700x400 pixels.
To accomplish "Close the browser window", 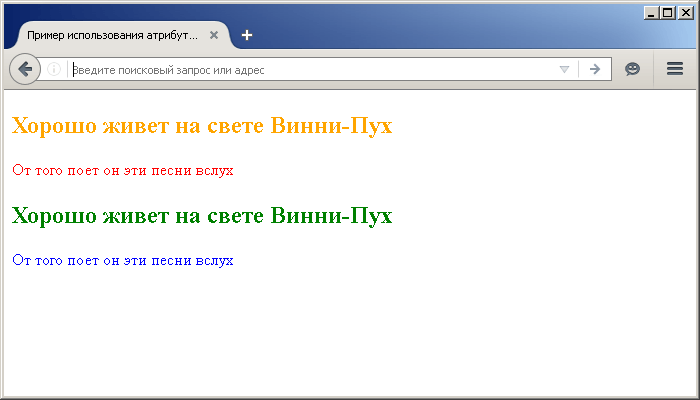I will point(685,13).
